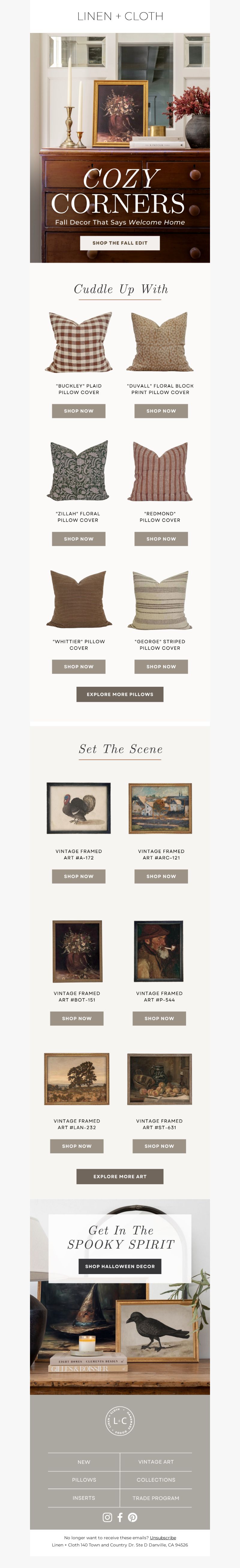
Task: Click the George striped pillow image
Action: pyautogui.click(x=160, y=600)
